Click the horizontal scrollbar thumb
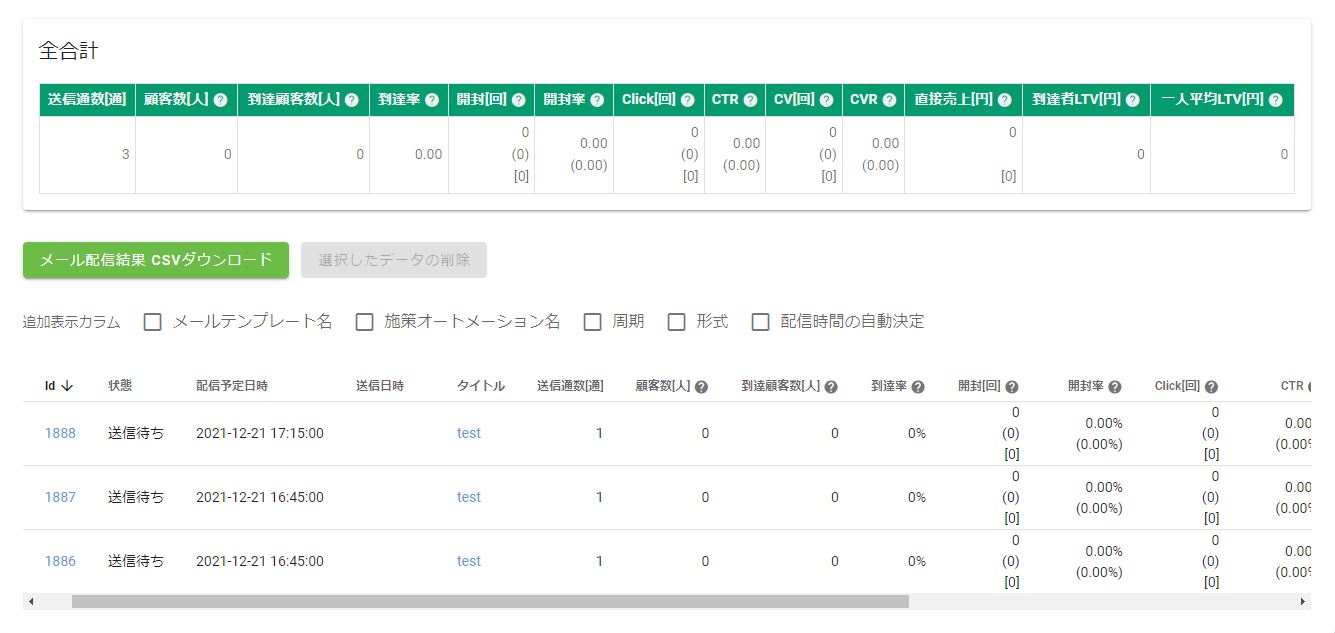This screenshot has height=633, width=1335. pyautogui.click(x=490, y=602)
